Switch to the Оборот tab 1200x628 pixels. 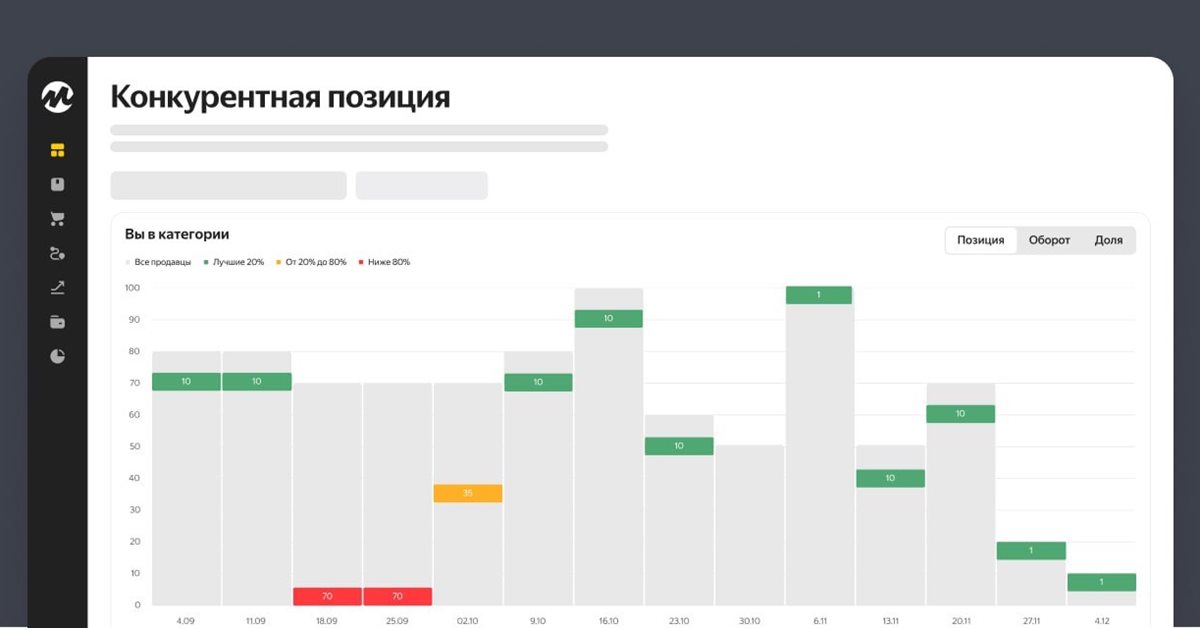pyautogui.click(x=1049, y=240)
